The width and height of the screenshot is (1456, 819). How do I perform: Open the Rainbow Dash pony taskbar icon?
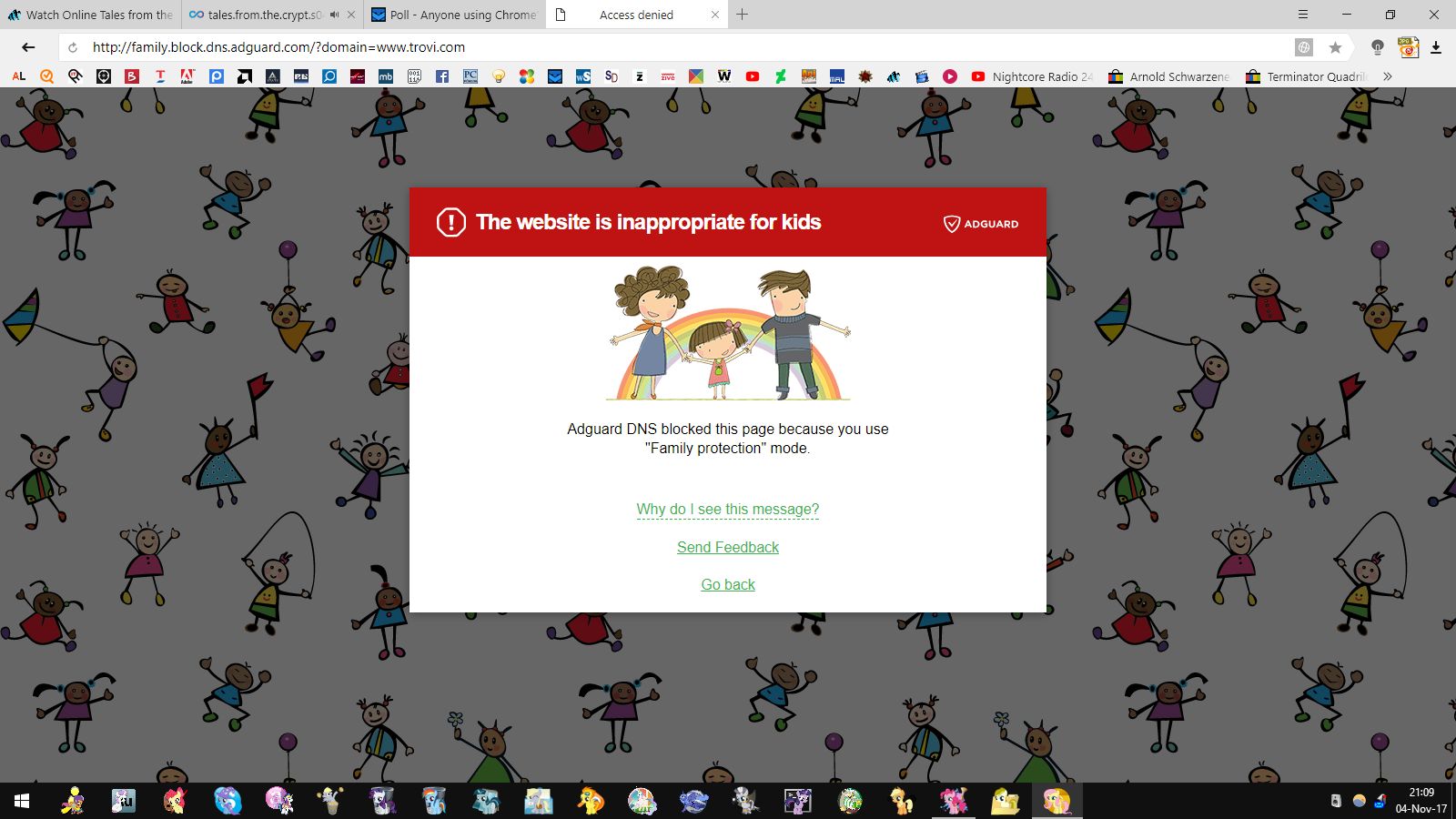click(434, 801)
